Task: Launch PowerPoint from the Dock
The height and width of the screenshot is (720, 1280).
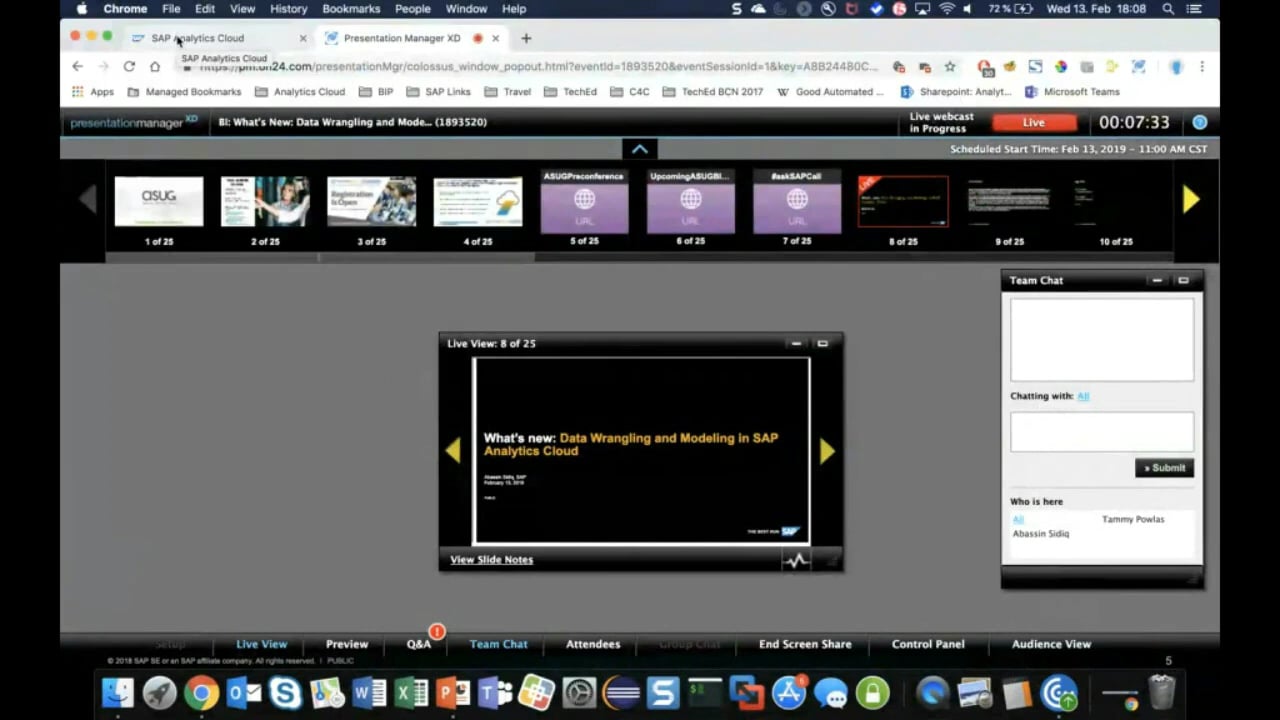Action: click(x=453, y=692)
